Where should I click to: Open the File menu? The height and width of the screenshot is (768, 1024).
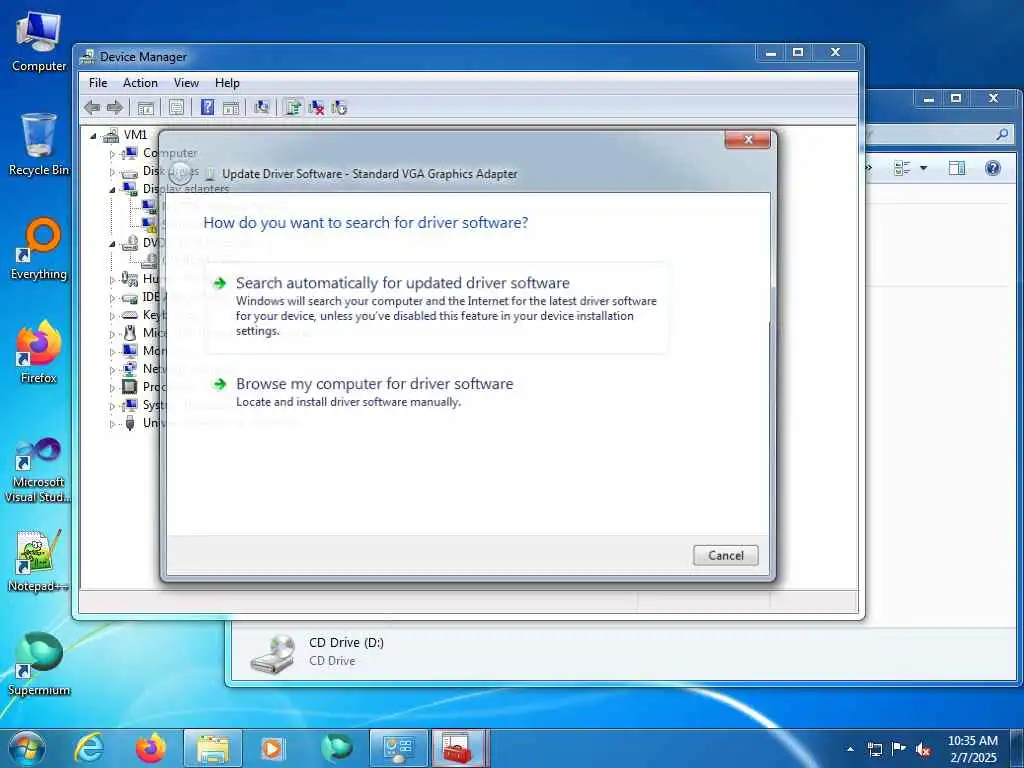pos(98,83)
